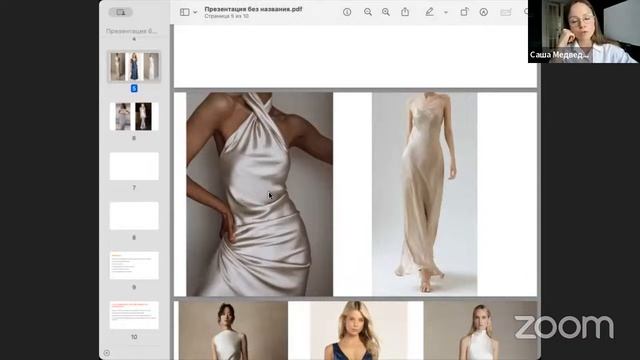Select blank page 7 thumbnail

134,166
